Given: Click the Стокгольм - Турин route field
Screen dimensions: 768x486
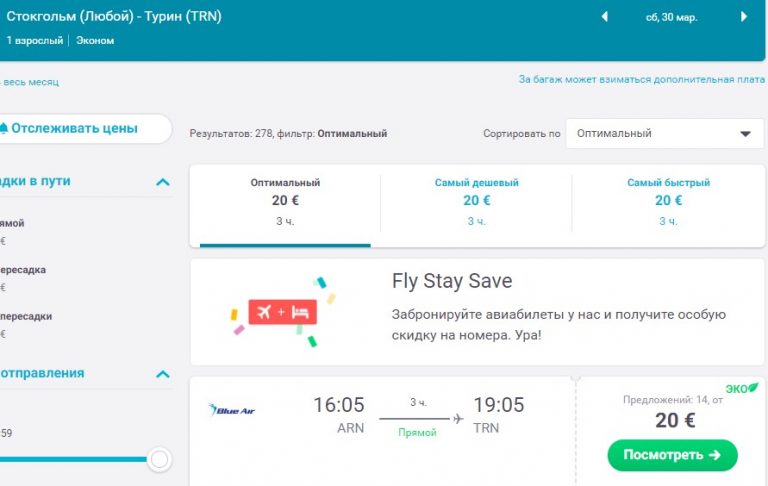Looking at the screenshot, I should point(115,17).
